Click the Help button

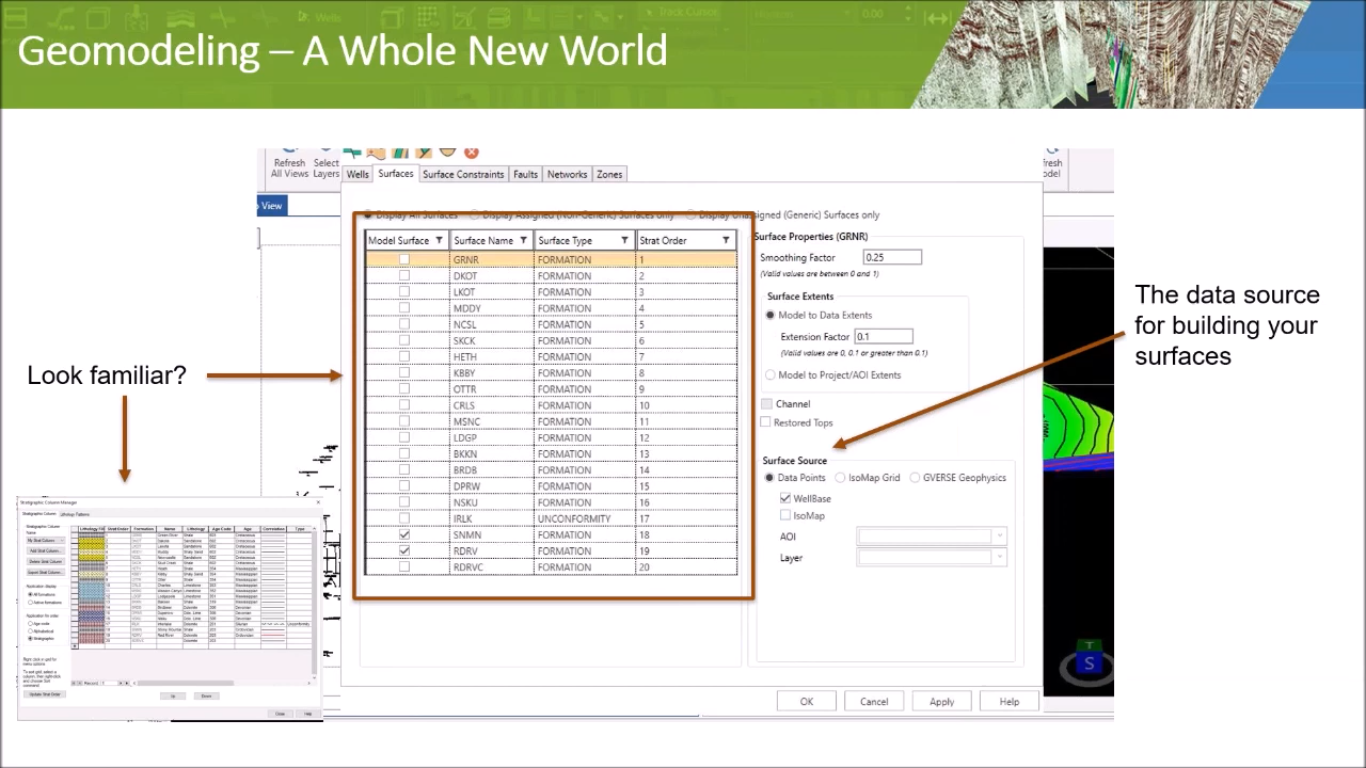tap(1009, 701)
